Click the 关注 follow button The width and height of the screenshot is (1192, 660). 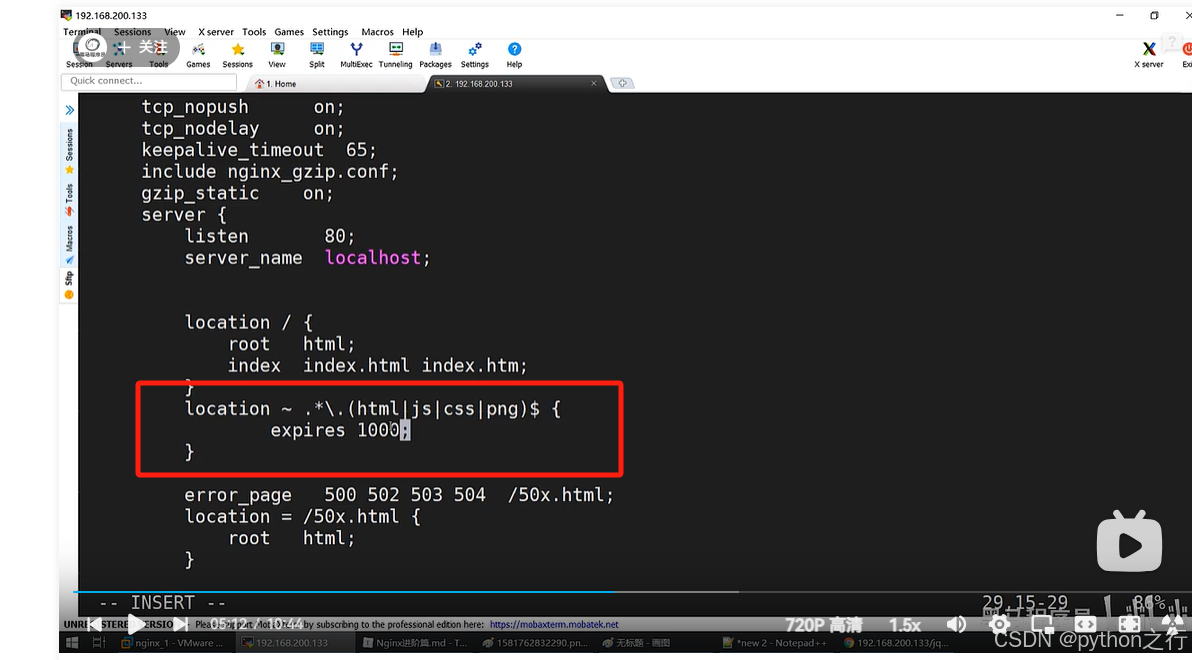[x=143, y=48]
